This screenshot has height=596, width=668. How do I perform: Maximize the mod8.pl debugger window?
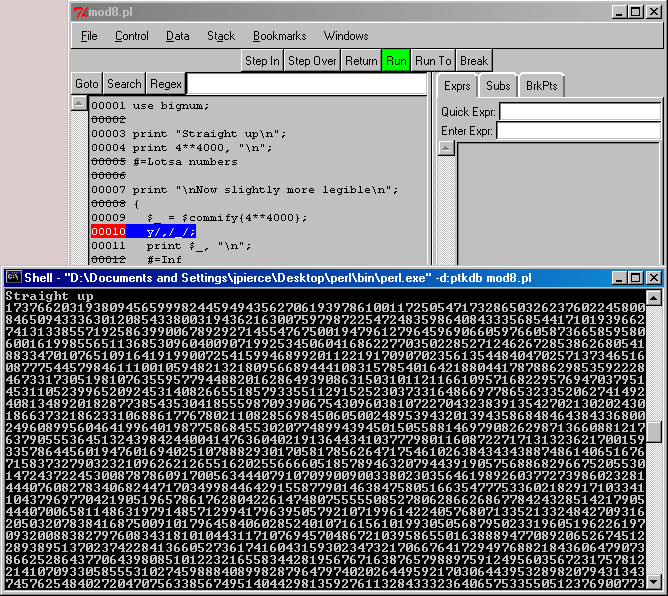[x=635, y=12]
